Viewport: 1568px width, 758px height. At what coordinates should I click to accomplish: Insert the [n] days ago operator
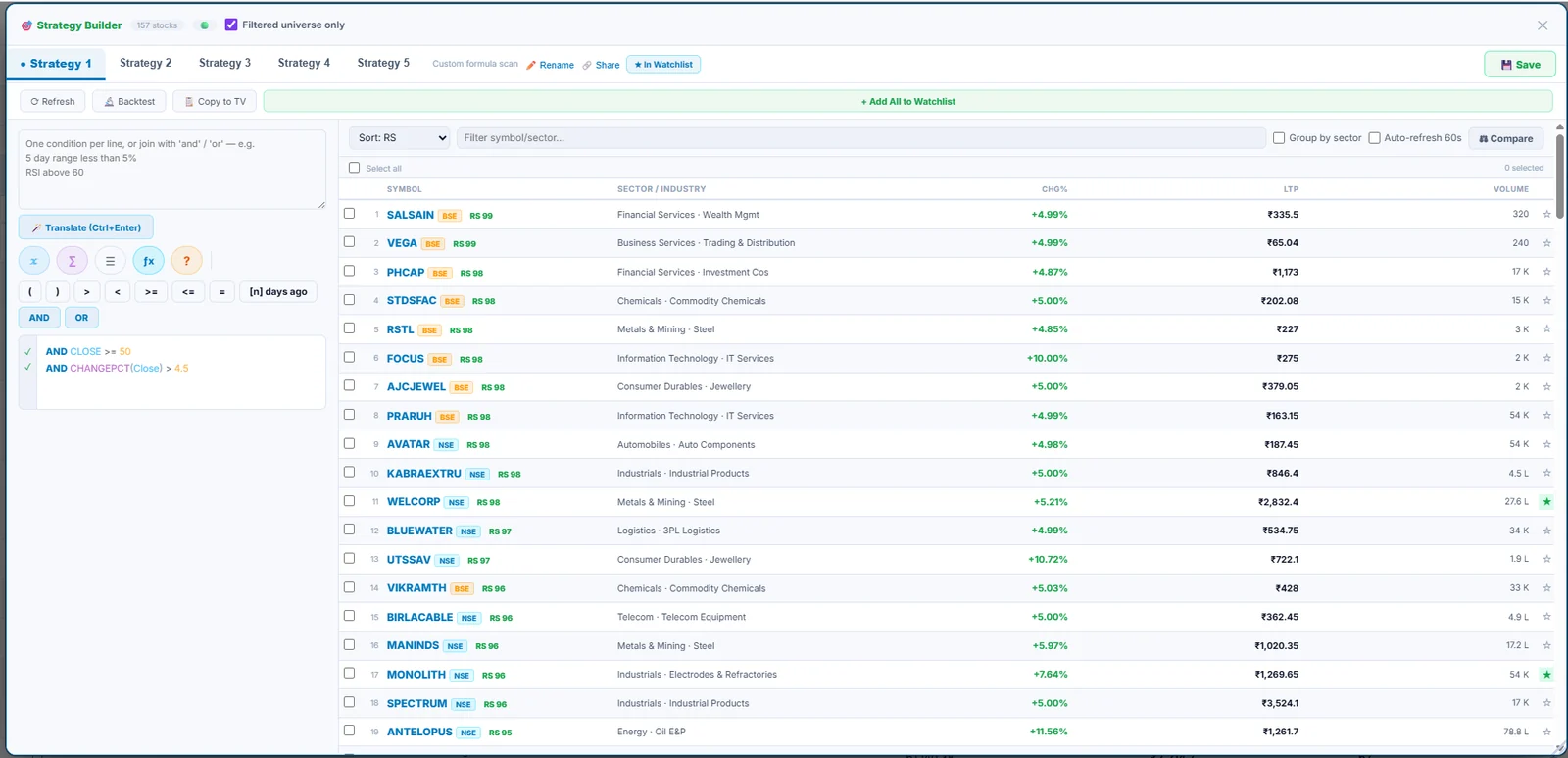tap(277, 291)
